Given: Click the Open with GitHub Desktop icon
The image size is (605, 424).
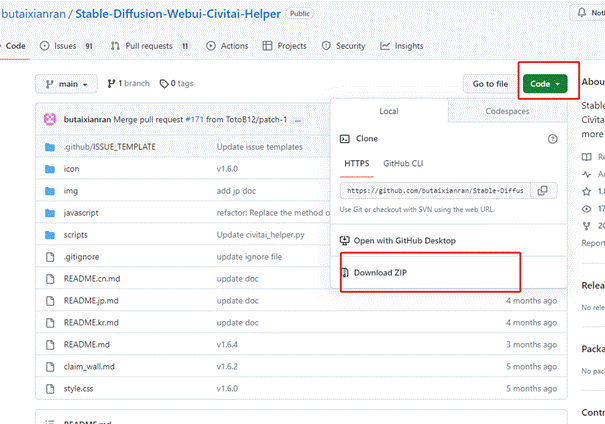Looking at the screenshot, I should point(345,241).
